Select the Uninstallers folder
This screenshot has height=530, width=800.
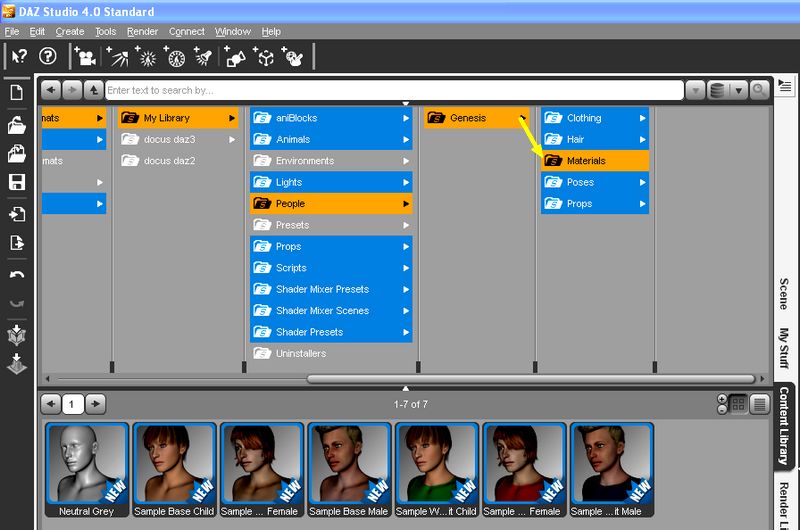coord(331,354)
